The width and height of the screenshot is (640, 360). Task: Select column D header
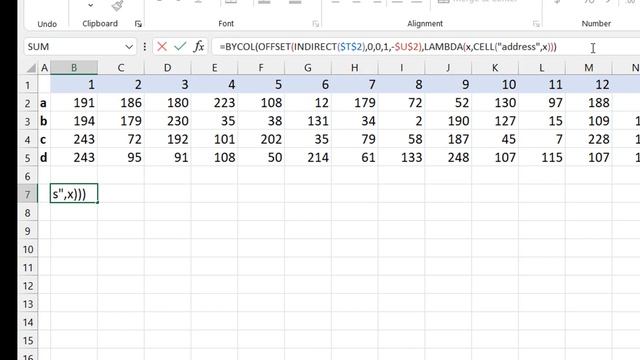pos(167,68)
